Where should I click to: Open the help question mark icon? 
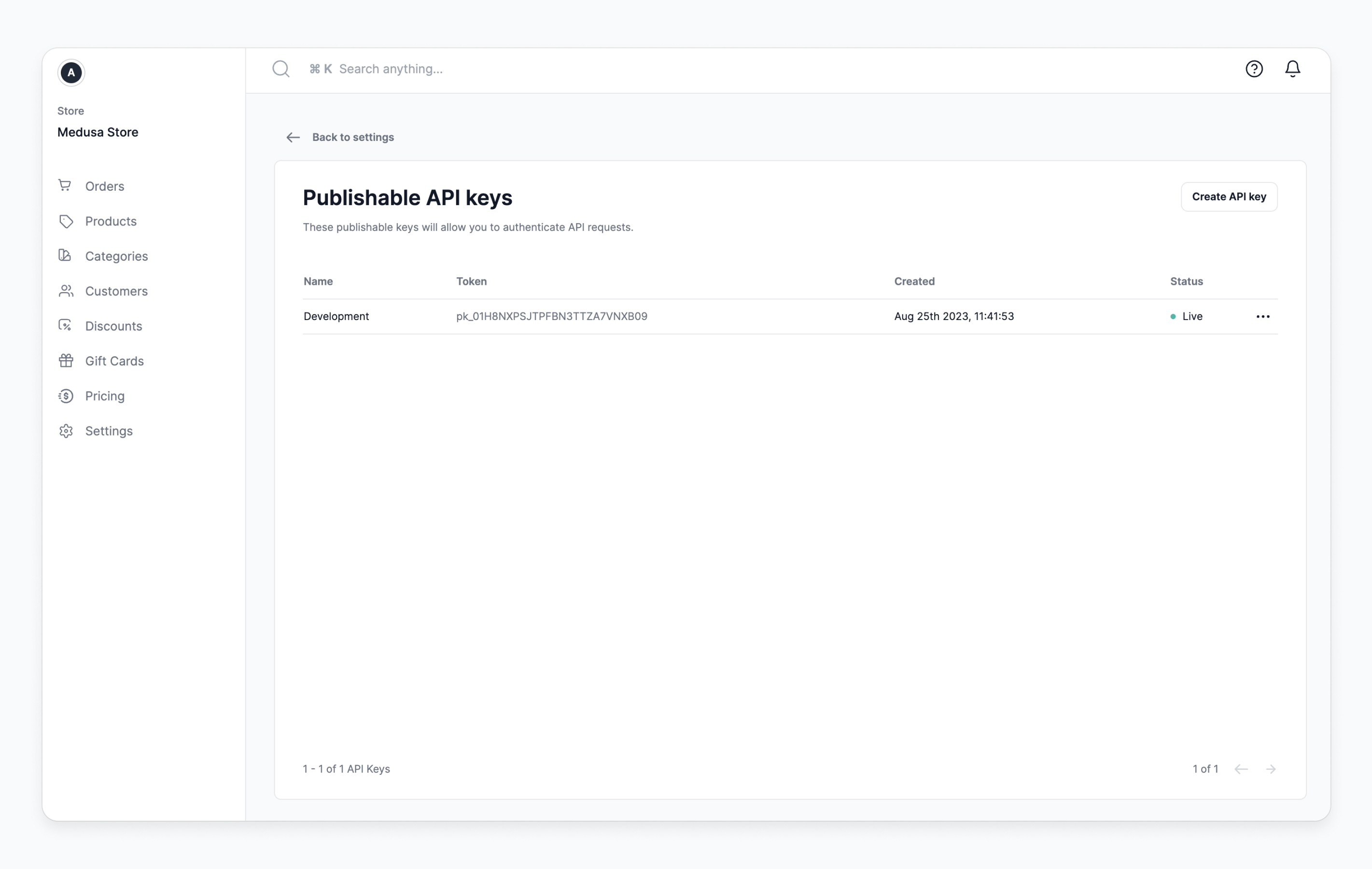1254,69
